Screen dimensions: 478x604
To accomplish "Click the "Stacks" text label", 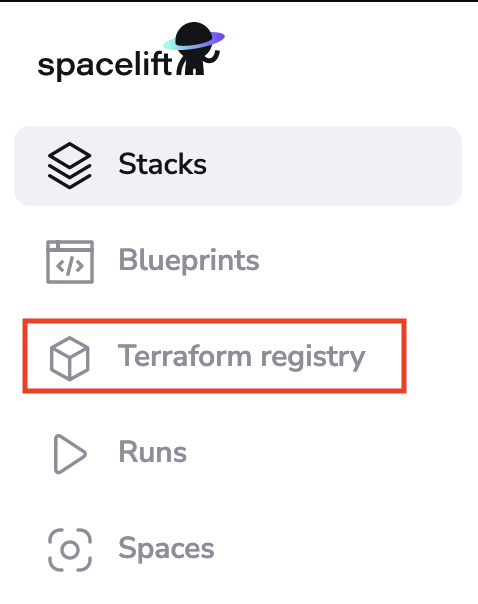I will point(162,164).
